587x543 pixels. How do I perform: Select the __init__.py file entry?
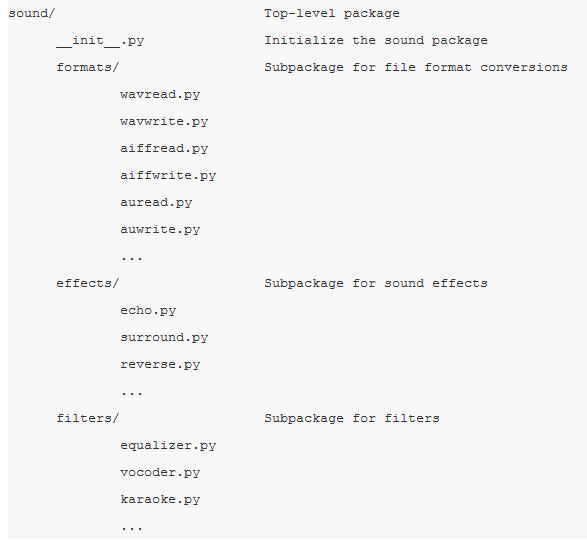coord(100,40)
